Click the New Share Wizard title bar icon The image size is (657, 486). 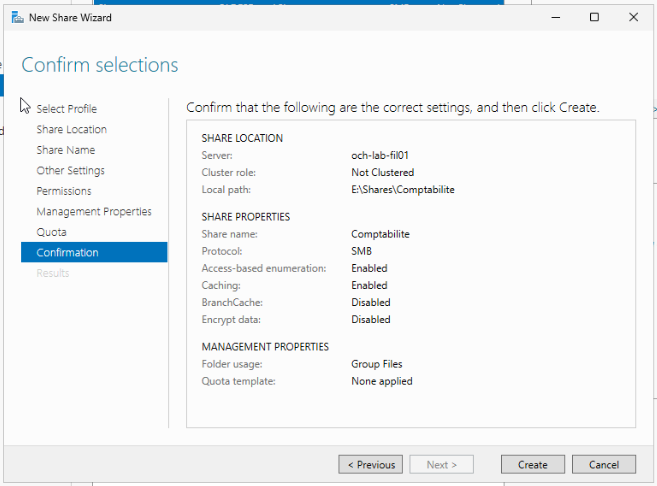tap(18, 18)
